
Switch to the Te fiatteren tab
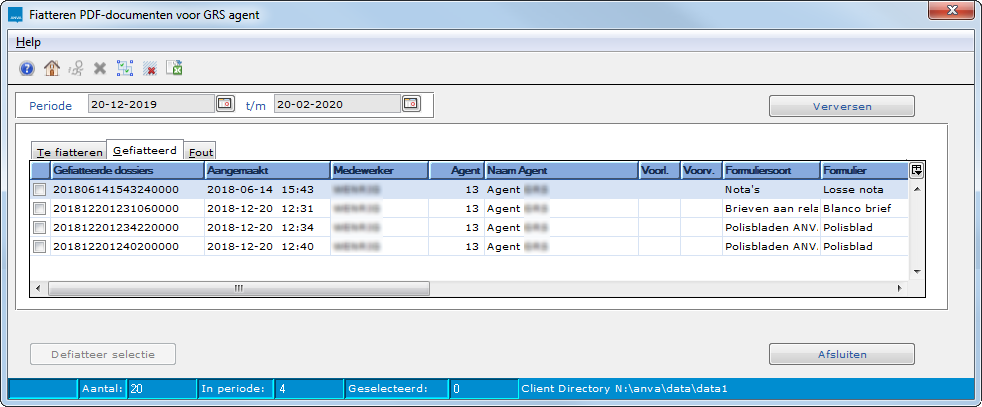(69, 152)
